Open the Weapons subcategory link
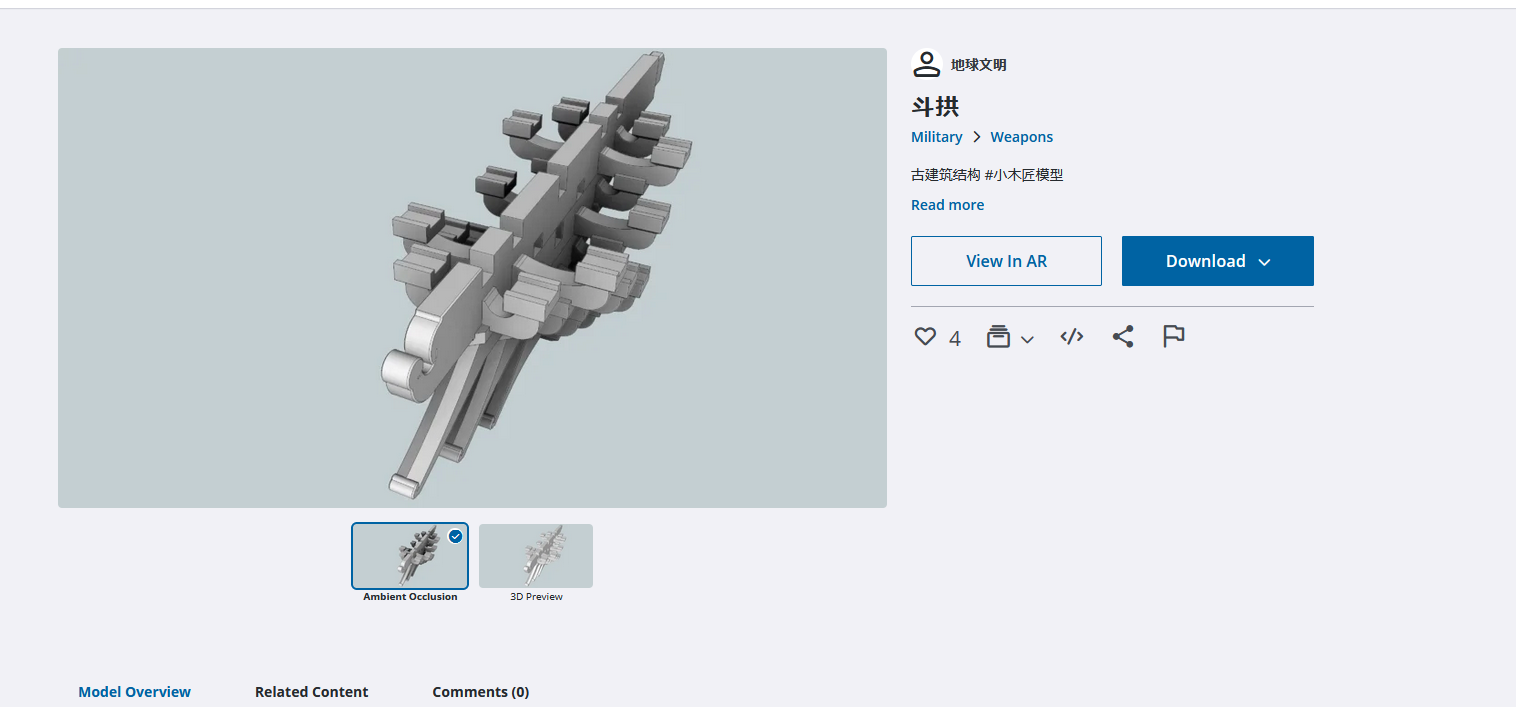The width and height of the screenshot is (1516, 707). click(1021, 137)
